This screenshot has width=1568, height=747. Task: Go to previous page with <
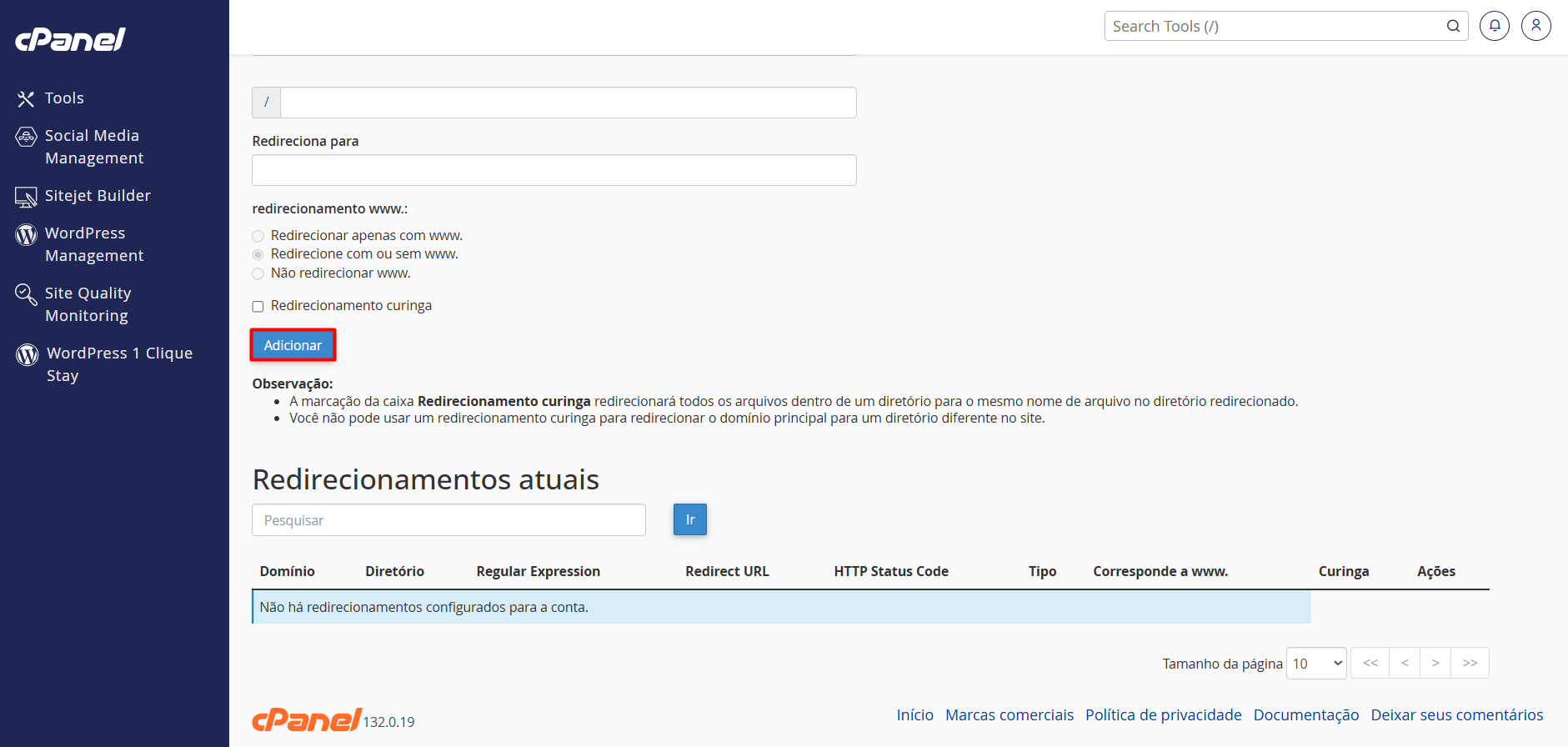(x=1405, y=663)
